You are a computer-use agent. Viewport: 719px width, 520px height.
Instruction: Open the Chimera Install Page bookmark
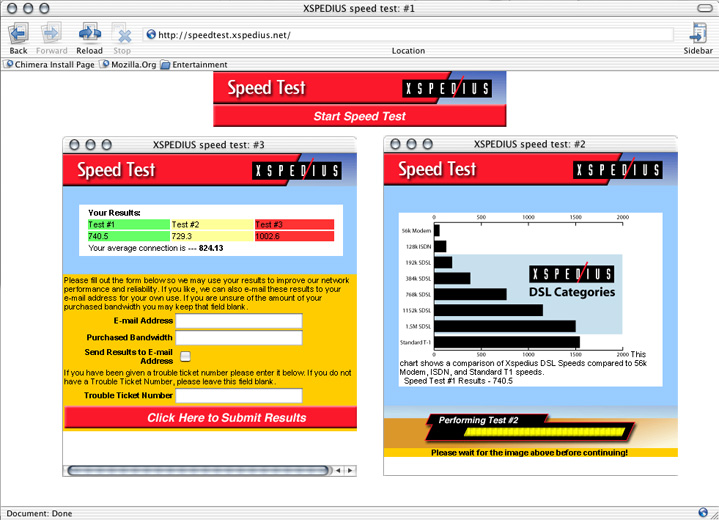click(x=51, y=65)
